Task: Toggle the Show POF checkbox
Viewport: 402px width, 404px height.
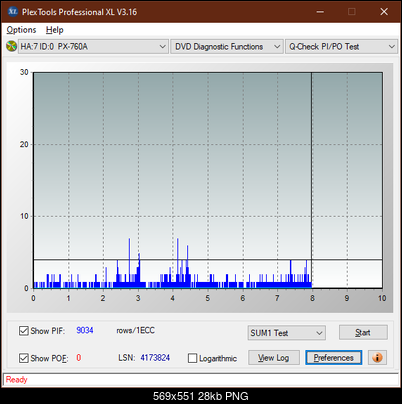Action: coord(24,358)
